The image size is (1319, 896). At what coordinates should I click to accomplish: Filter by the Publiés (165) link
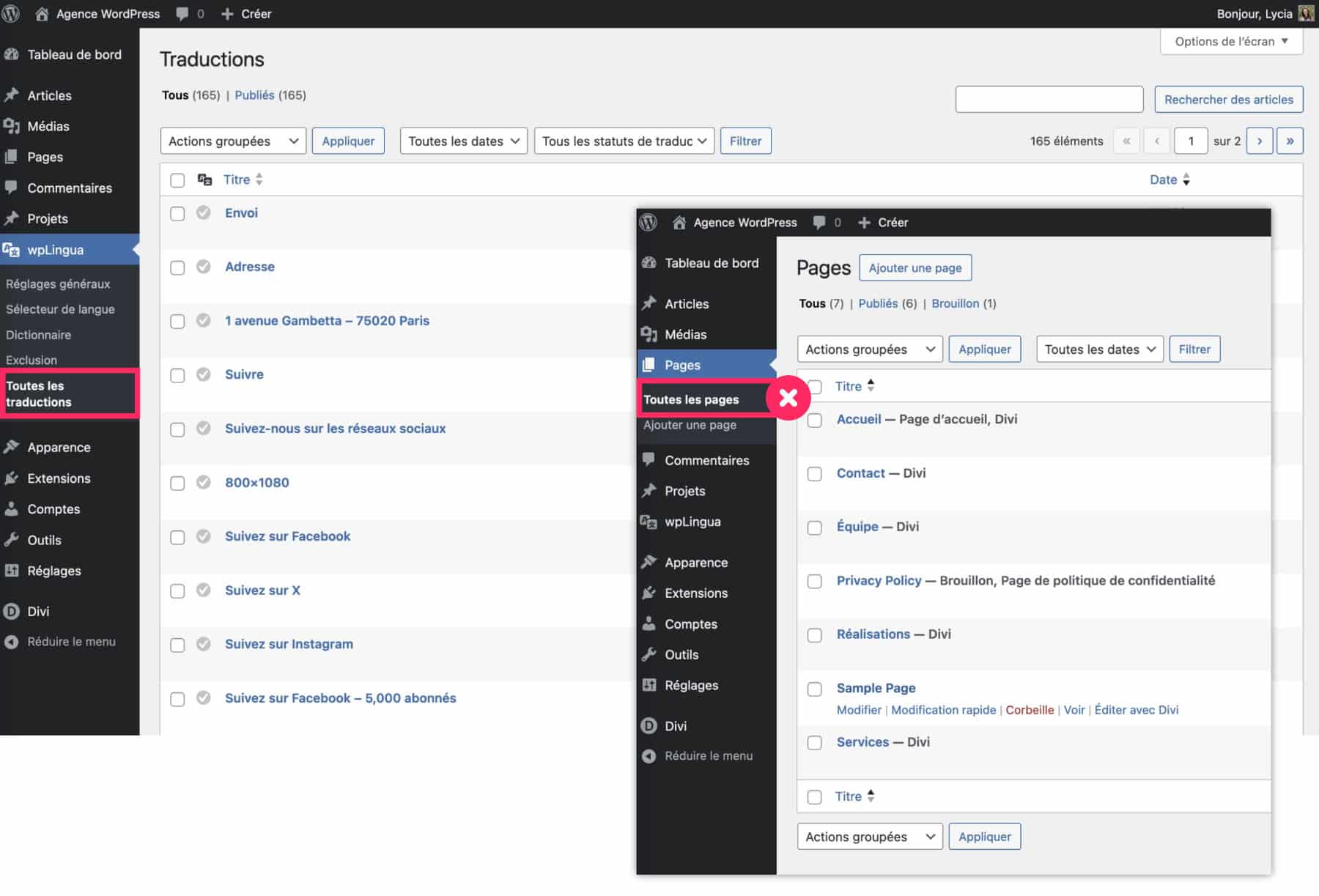(x=270, y=95)
